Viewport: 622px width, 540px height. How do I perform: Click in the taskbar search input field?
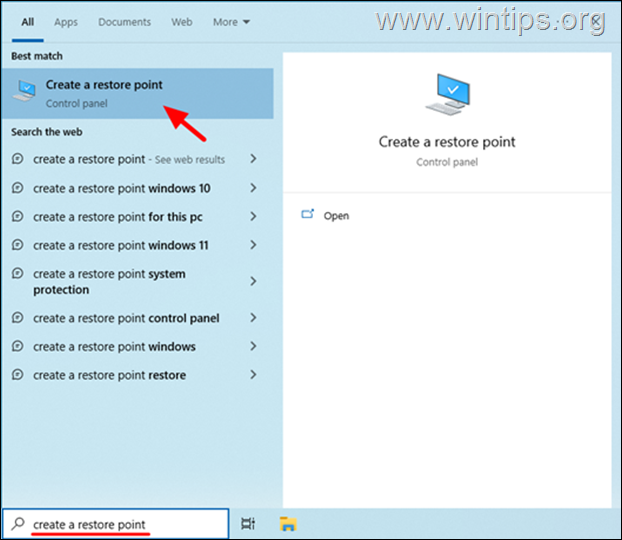pos(116,524)
